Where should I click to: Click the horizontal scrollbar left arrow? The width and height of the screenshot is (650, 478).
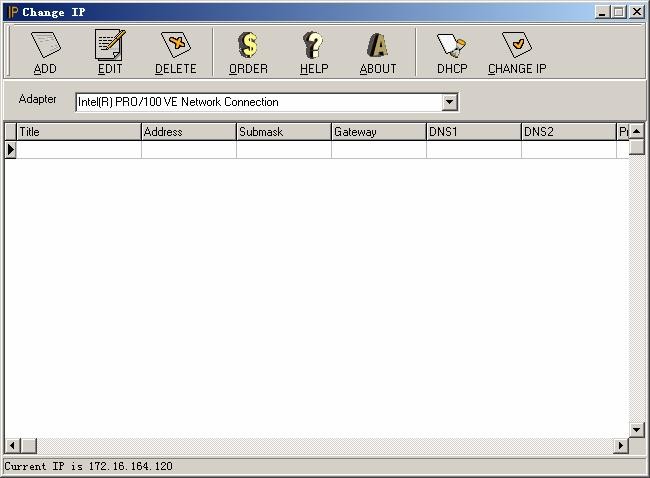tap(12, 446)
